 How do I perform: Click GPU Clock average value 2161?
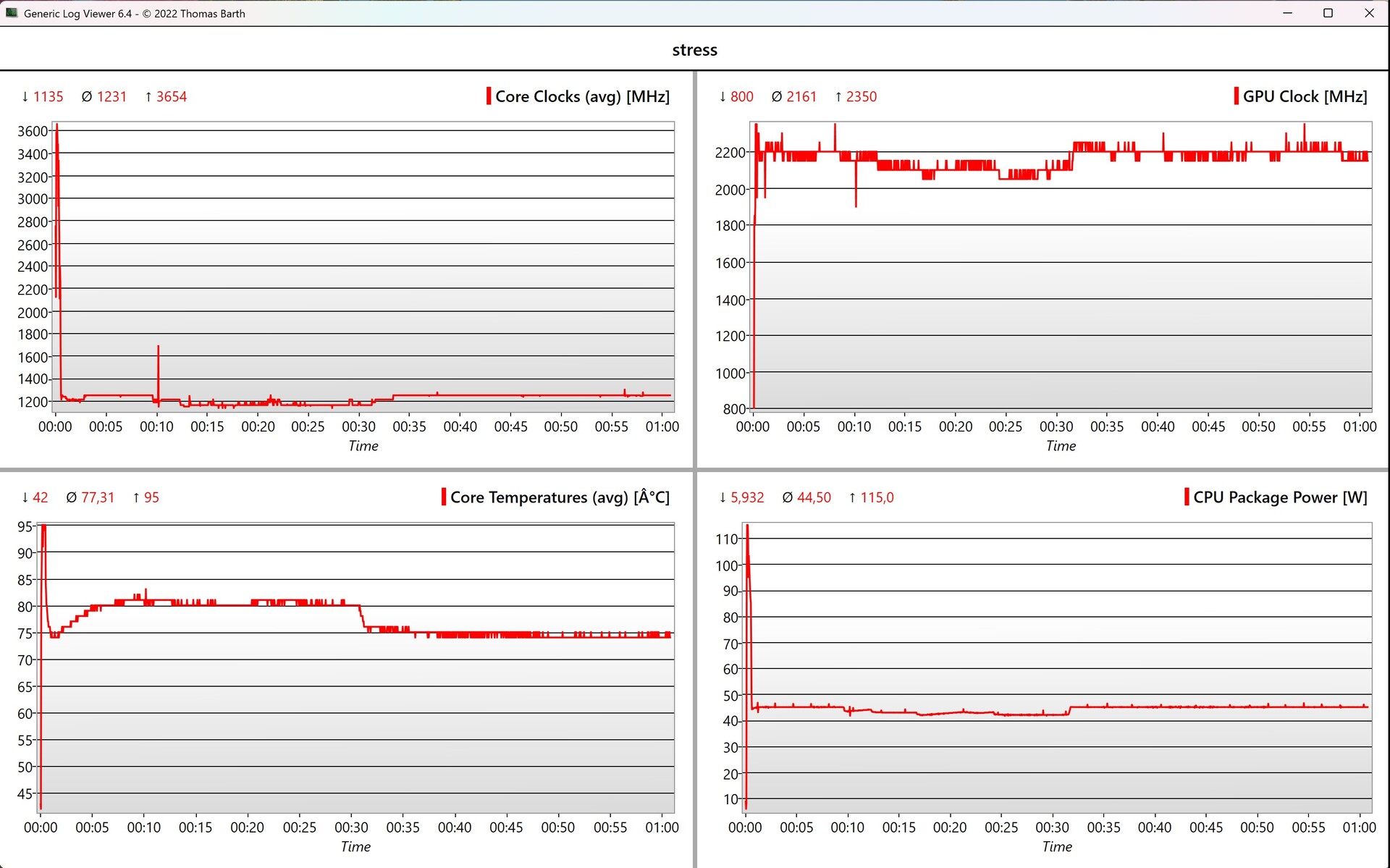tap(801, 96)
